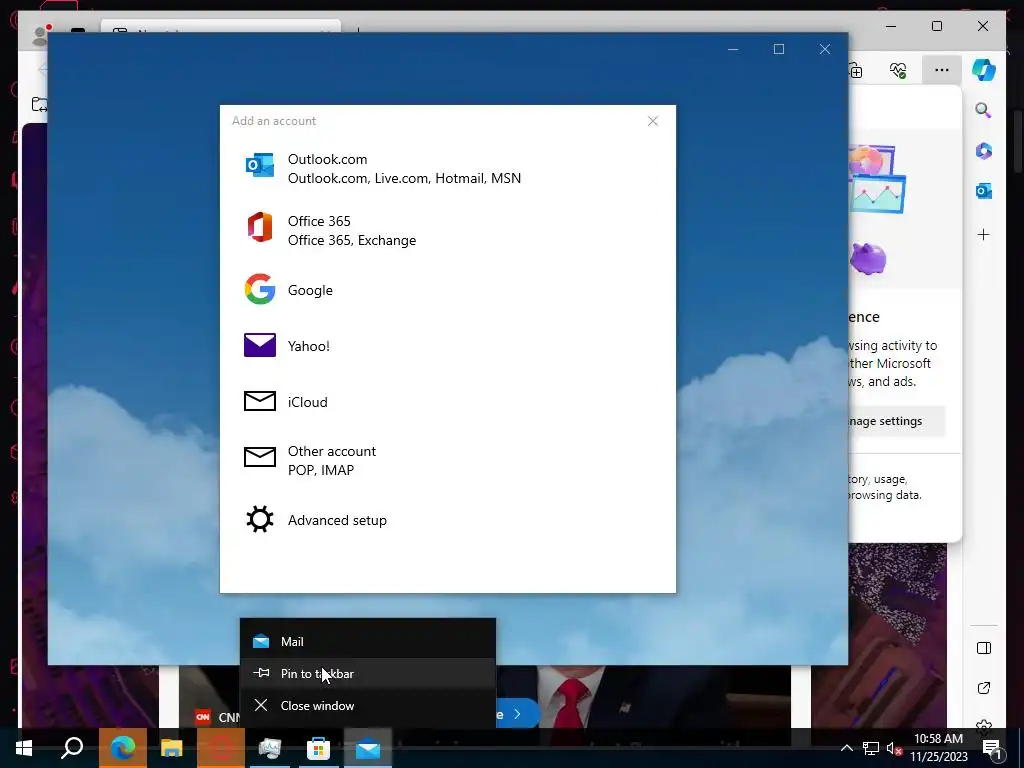This screenshot has height=768, width=1024.
Task: Open Advanced setup with gear icon
Action: coord(448,520)
